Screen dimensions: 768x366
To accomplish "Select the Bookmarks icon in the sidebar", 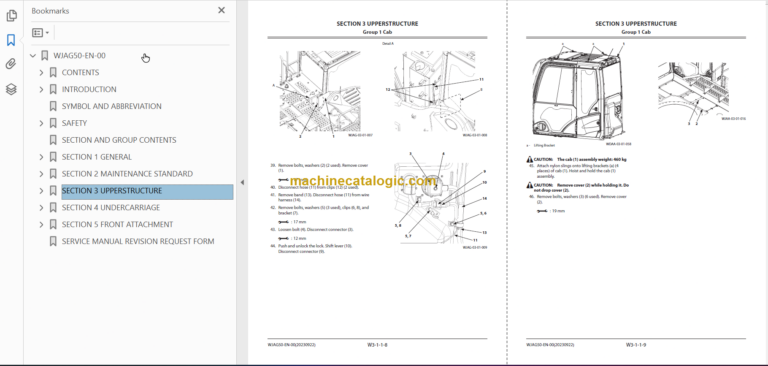I will pyautogui.click(x=11, y=40).
